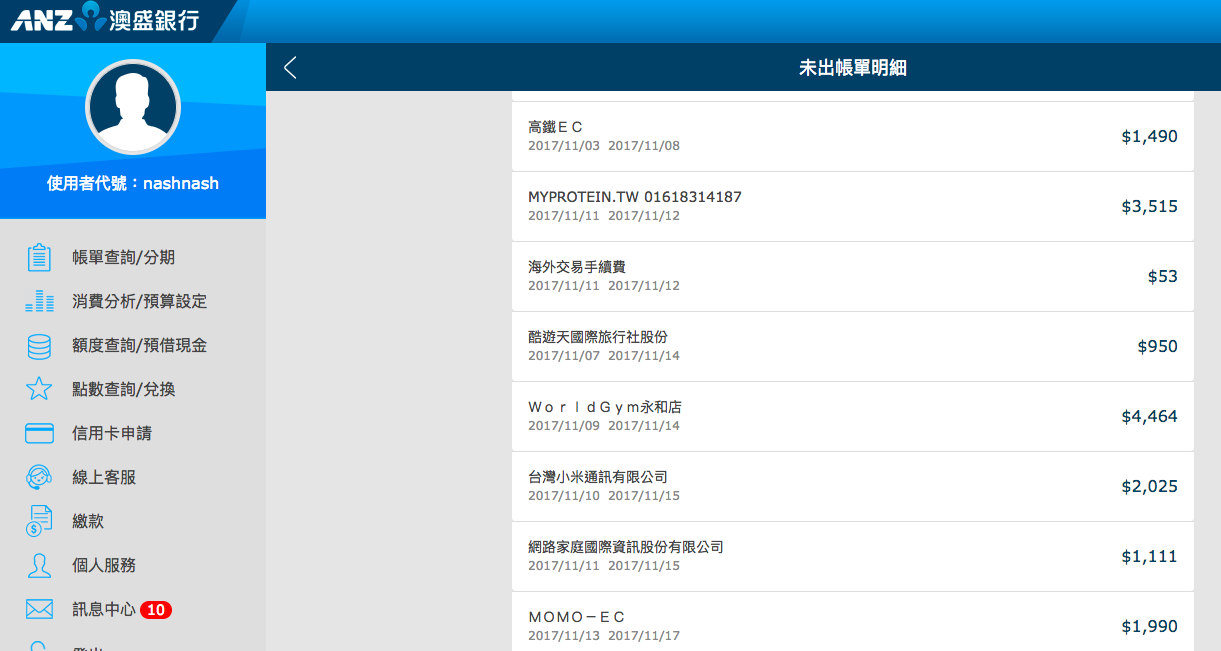Click the ANZ 澳盛銀行 logo
The height and width of the screenshot is (651, 1221).
105,18
